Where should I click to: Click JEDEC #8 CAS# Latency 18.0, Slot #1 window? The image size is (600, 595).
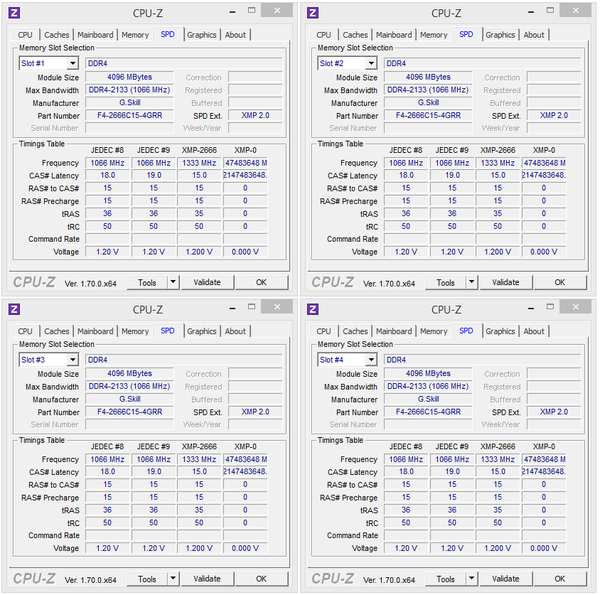tap(108, 175)
